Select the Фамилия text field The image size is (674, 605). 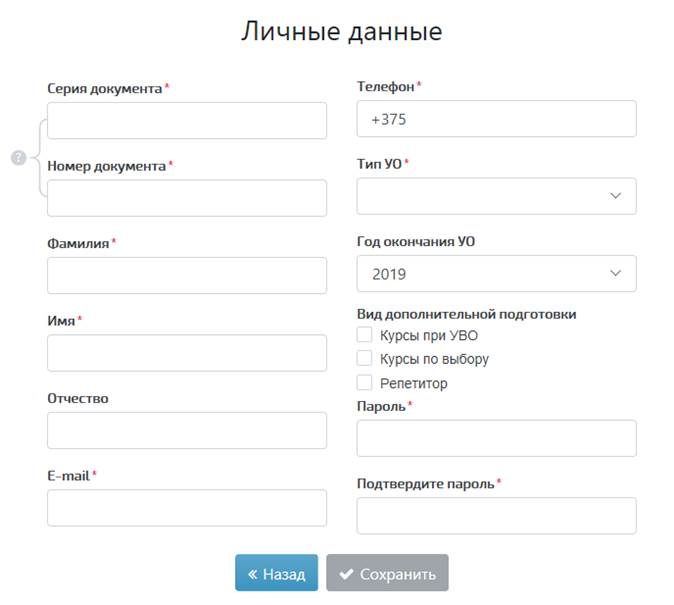[187, 275]
